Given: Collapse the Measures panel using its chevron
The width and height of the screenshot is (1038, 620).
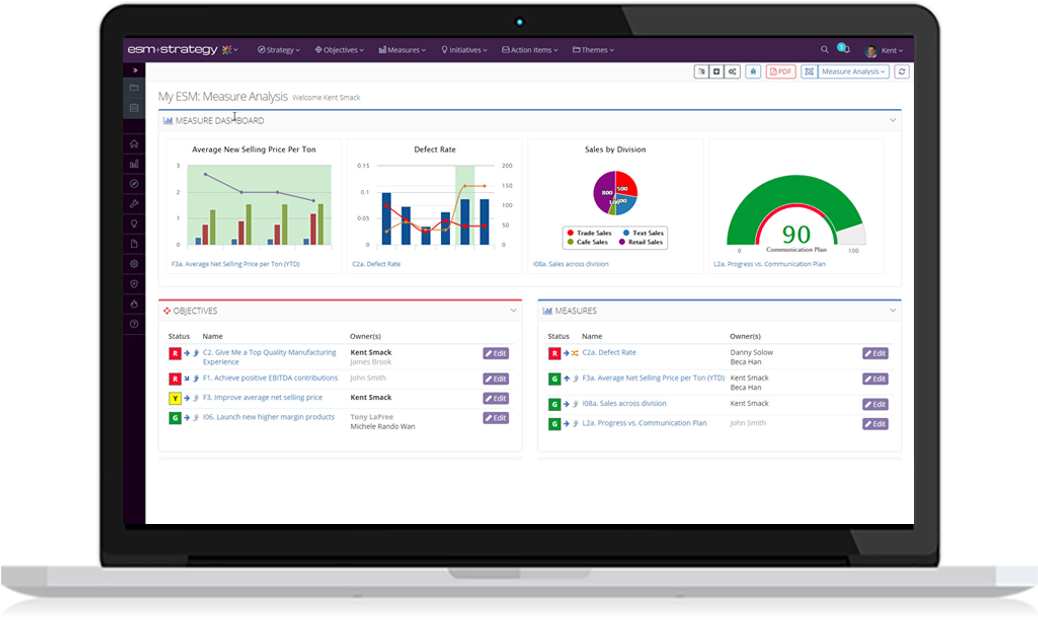Looking at the screenshot, I should pos(893,310).
